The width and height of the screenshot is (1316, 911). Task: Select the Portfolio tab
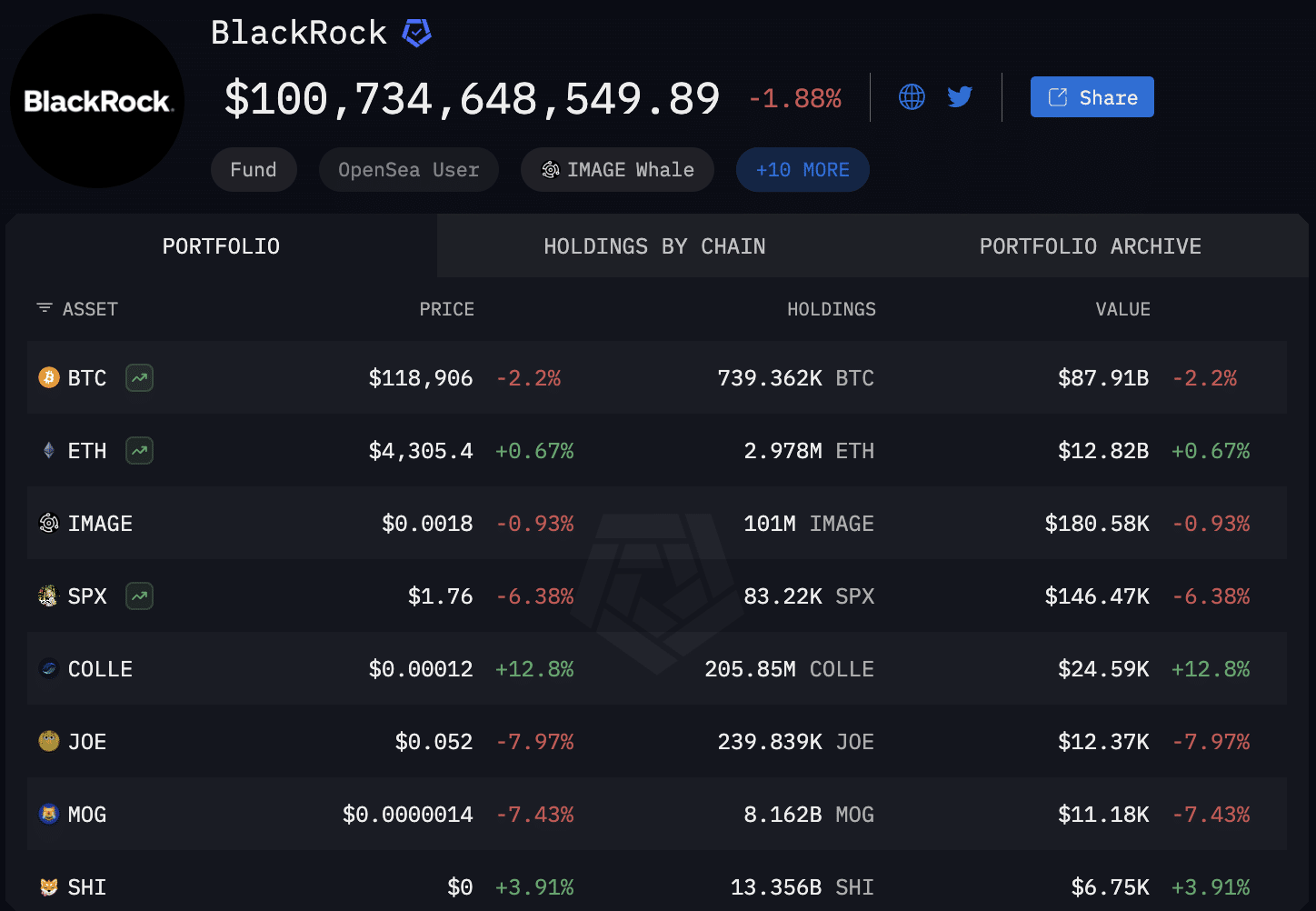click(221, 246)
